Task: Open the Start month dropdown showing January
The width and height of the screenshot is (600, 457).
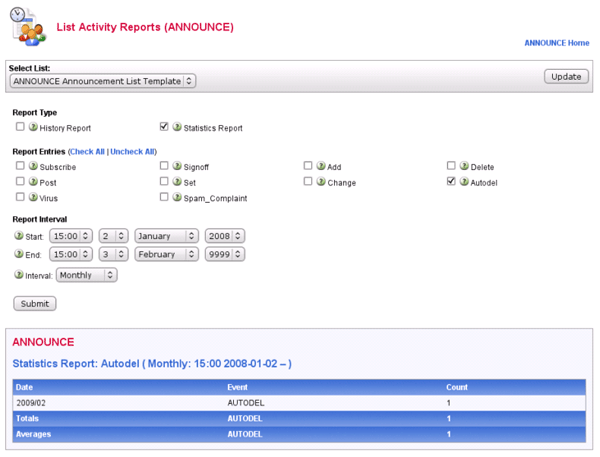Action: click(x=166, y=236)
